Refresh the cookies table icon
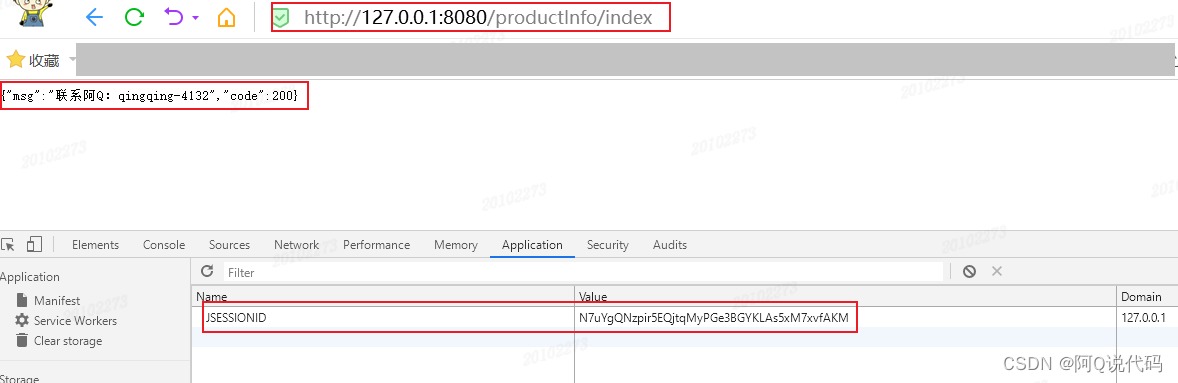Image resolution: width=1178 pixels, height=383 pixels. point(207,271)
